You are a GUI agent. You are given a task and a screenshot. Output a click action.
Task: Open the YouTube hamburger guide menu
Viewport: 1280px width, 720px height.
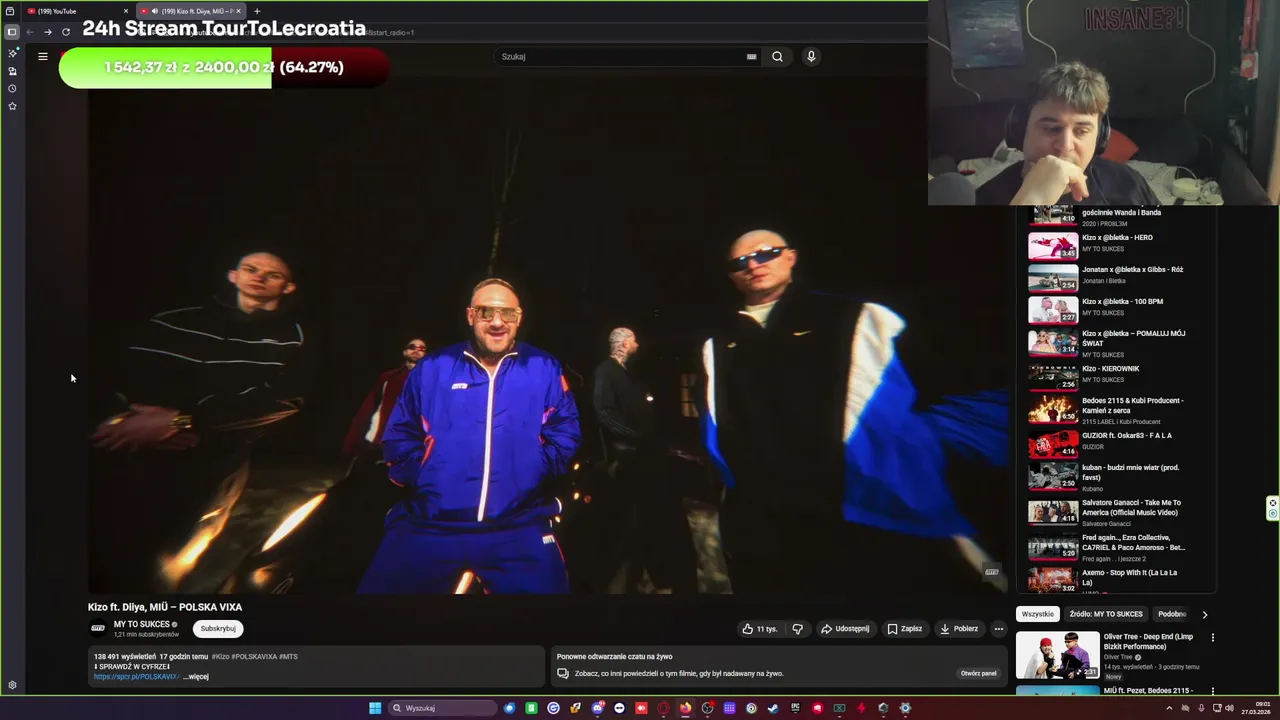[x=43, y=56]
